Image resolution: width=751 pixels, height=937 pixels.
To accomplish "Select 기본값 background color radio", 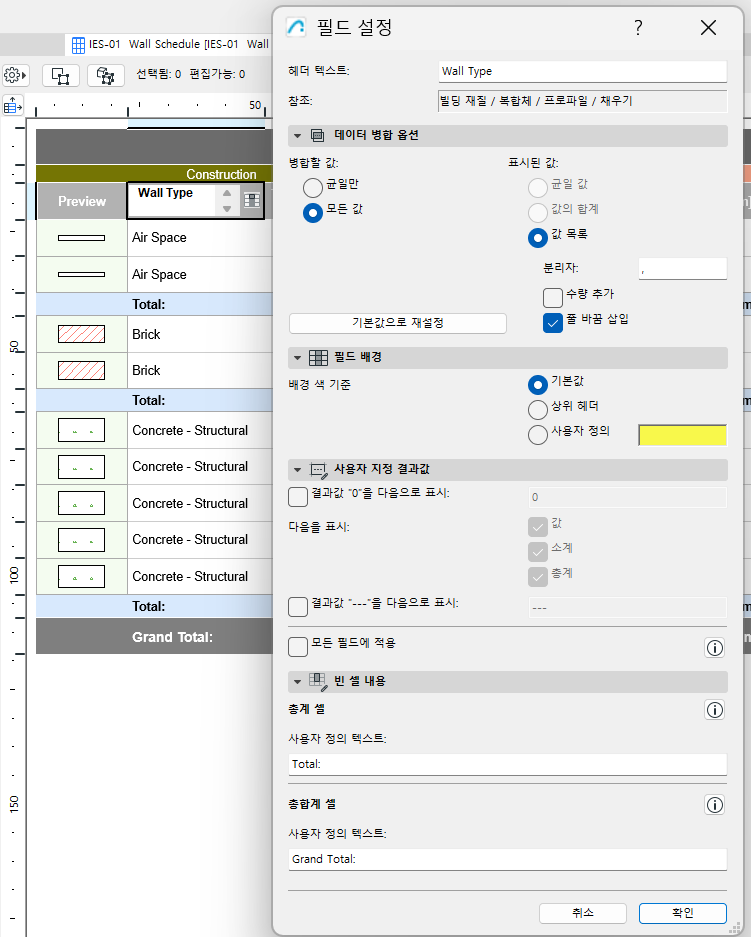I will pyautogui.click(x=538, y=385).
